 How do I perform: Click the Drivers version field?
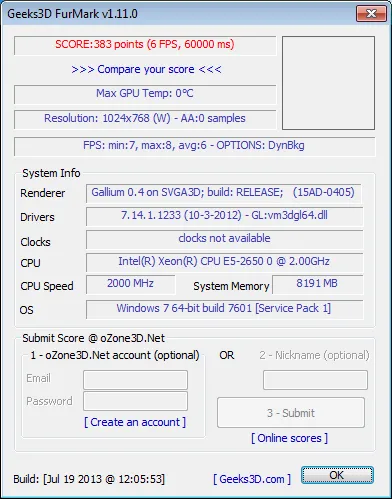224,216
